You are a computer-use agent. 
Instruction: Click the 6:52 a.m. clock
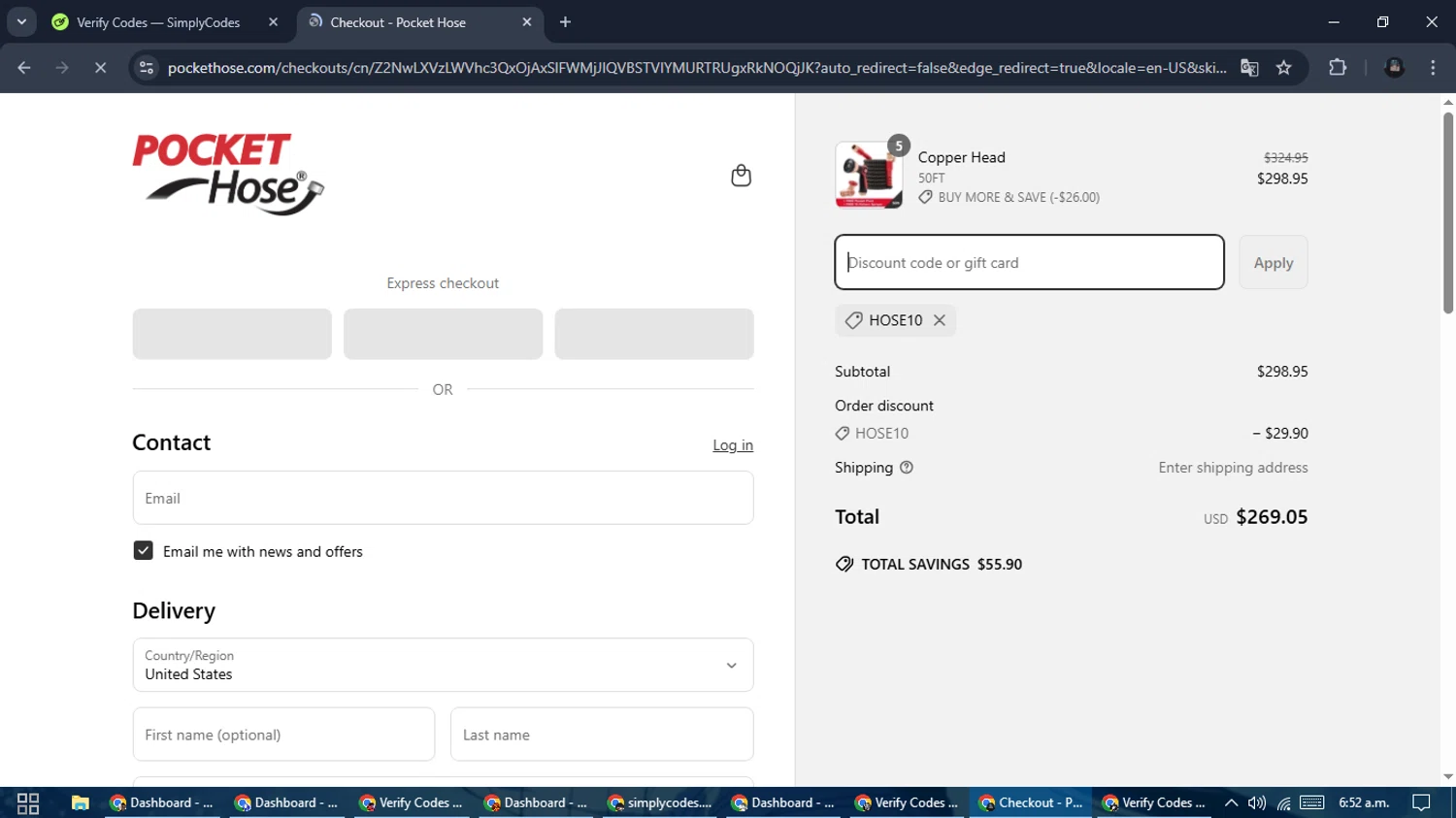(x=1364, y=803)
